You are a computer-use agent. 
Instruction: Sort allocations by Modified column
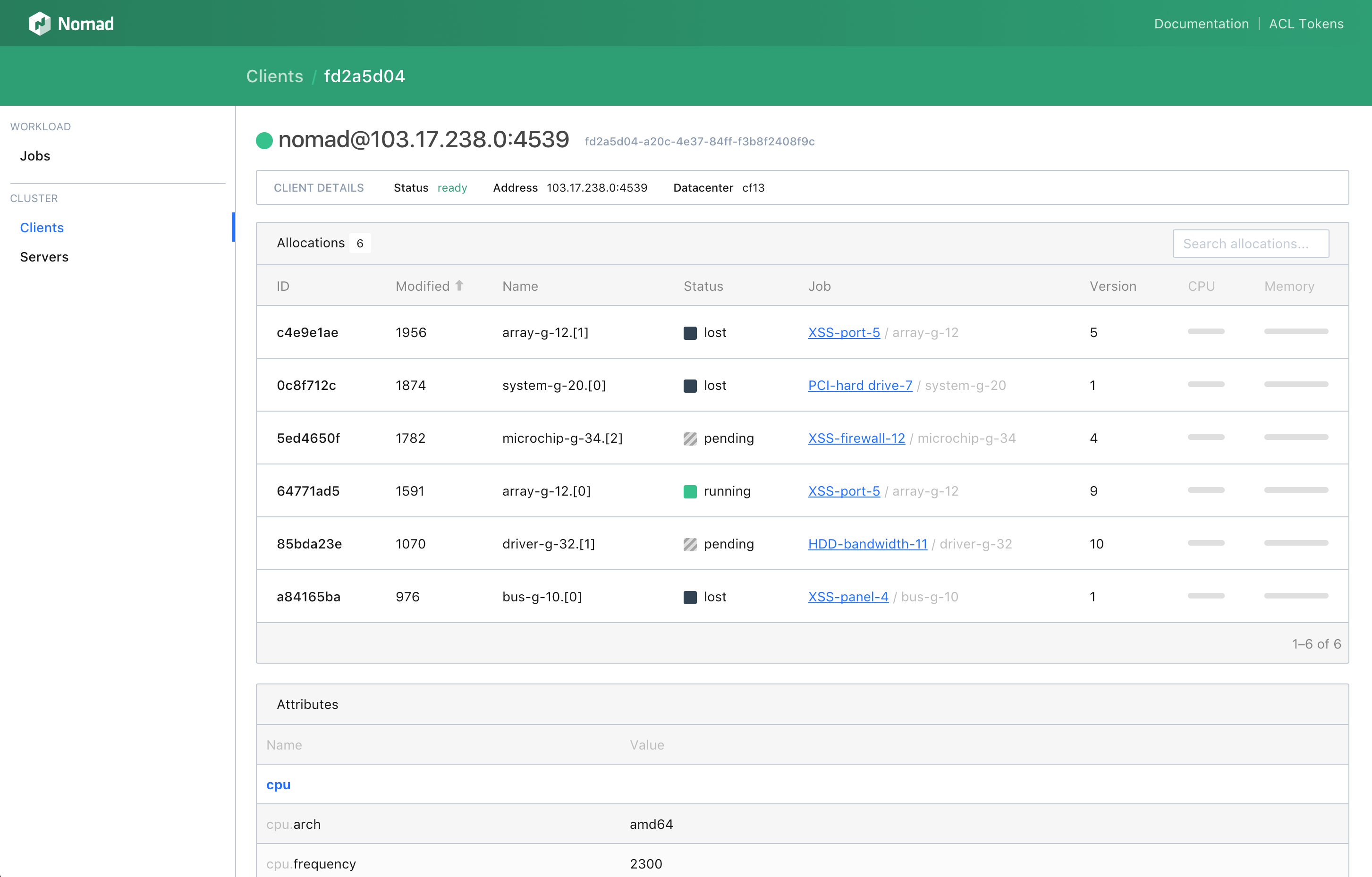(x=423, y=286)
